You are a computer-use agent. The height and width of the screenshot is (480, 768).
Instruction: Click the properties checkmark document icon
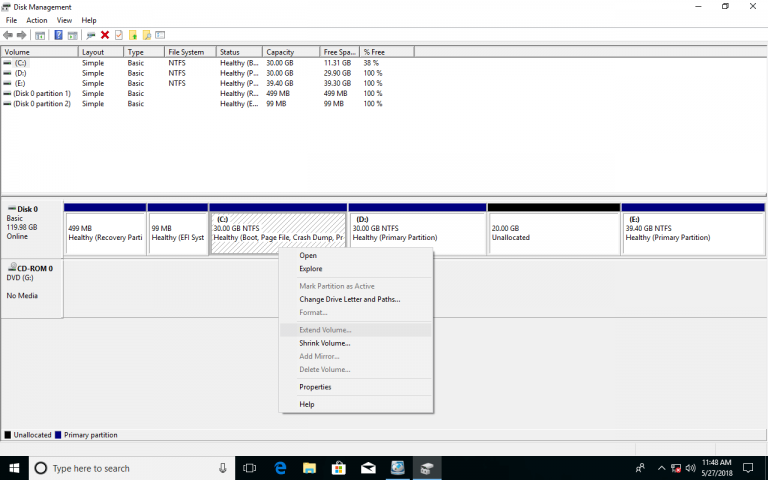point(119,35)
